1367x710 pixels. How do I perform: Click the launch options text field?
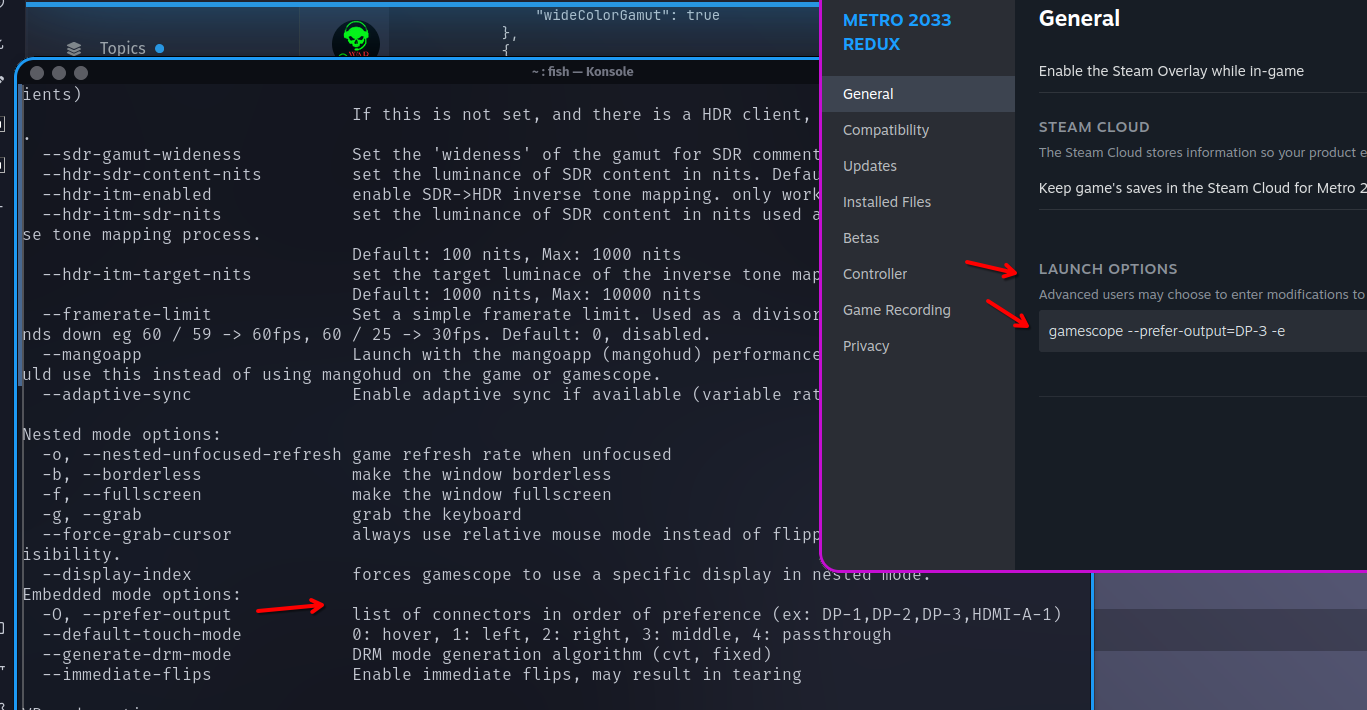click(1200, 331)
